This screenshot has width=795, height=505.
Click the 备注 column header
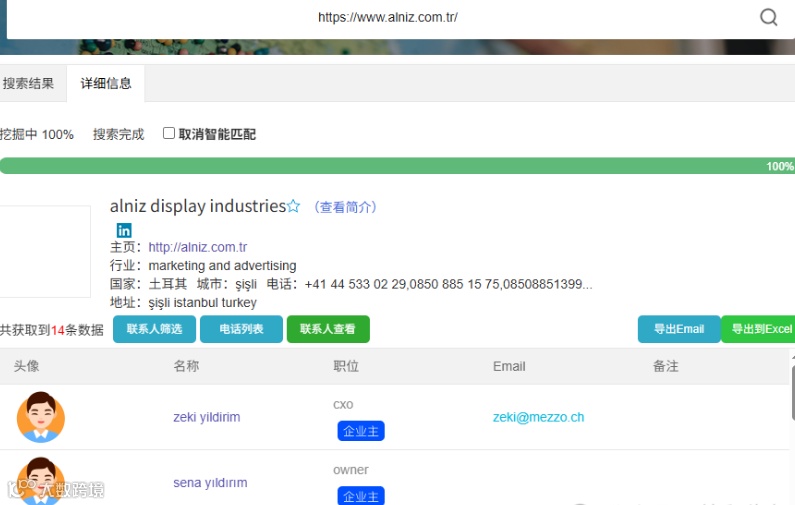coord(666,366)
